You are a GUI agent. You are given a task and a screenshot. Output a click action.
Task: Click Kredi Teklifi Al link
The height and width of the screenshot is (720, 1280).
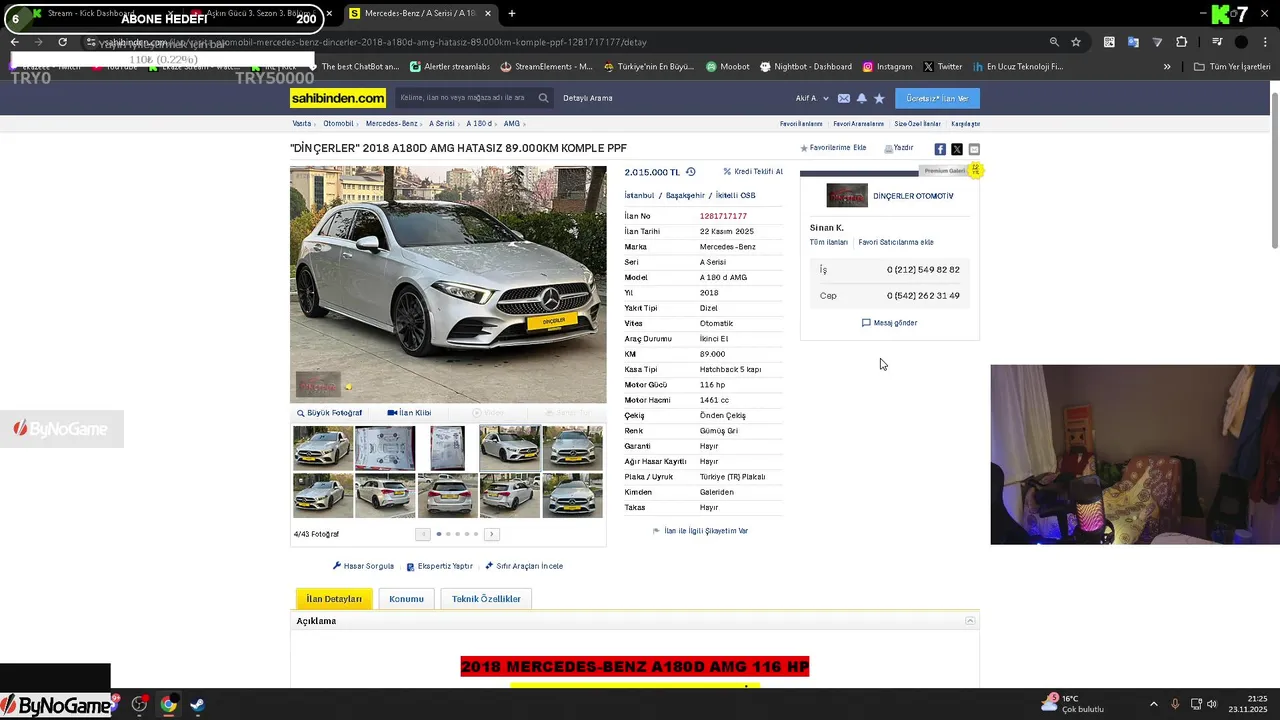click(x=753, y=172)
